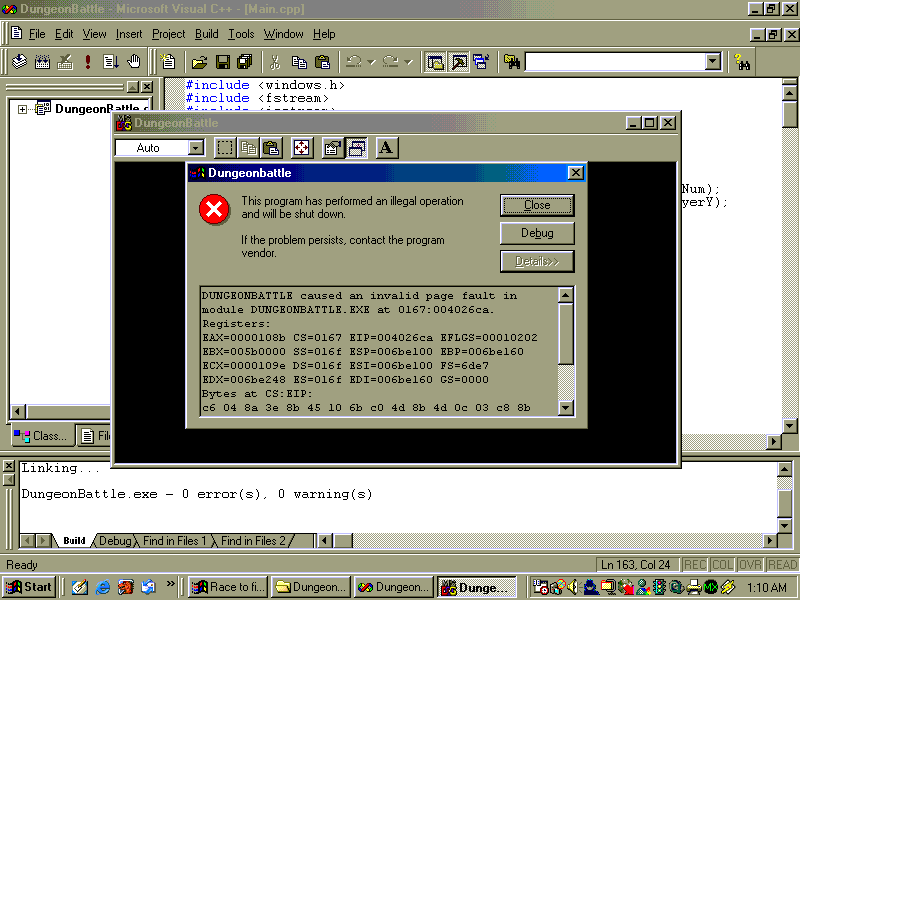The image size is (900, 900).
Task: Click the error details scrollbar down arrow
Action: point(565,408)
